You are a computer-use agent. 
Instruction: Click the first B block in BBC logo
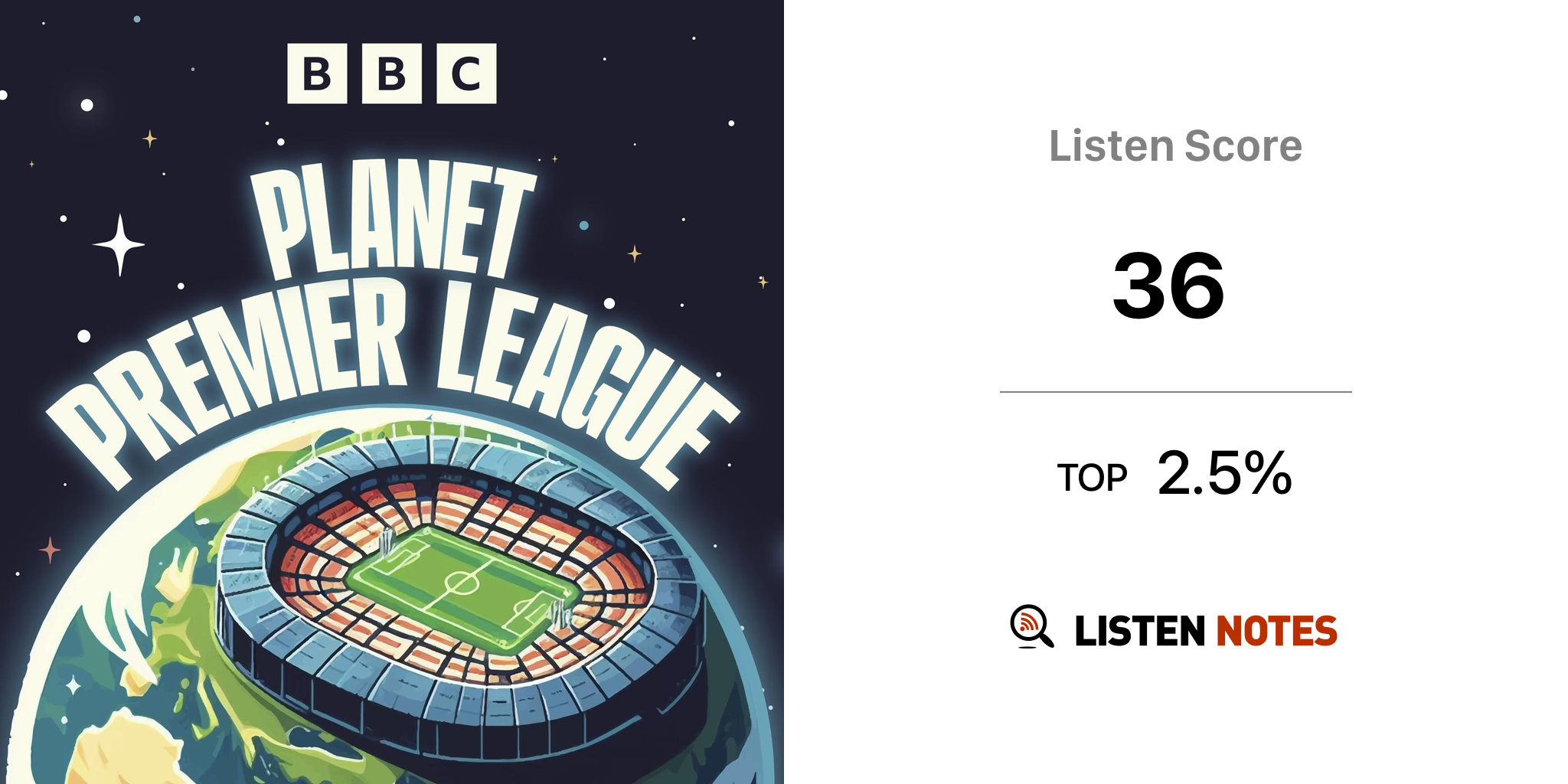317,73
